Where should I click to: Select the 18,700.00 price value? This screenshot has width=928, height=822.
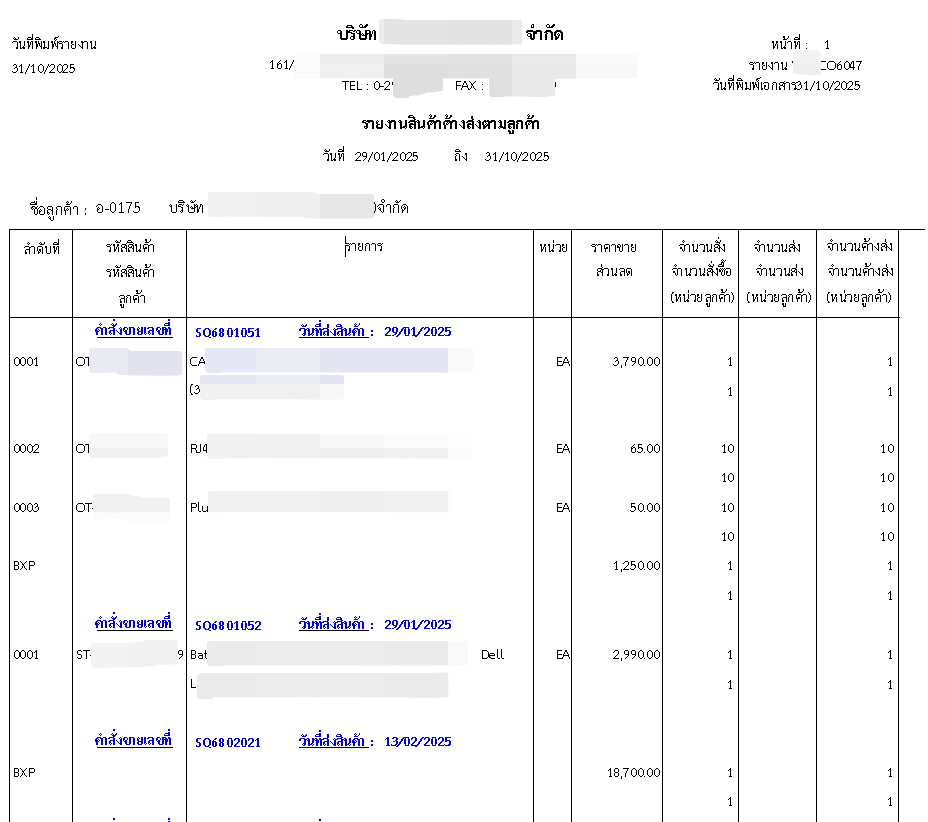click(x=633, y=773)
